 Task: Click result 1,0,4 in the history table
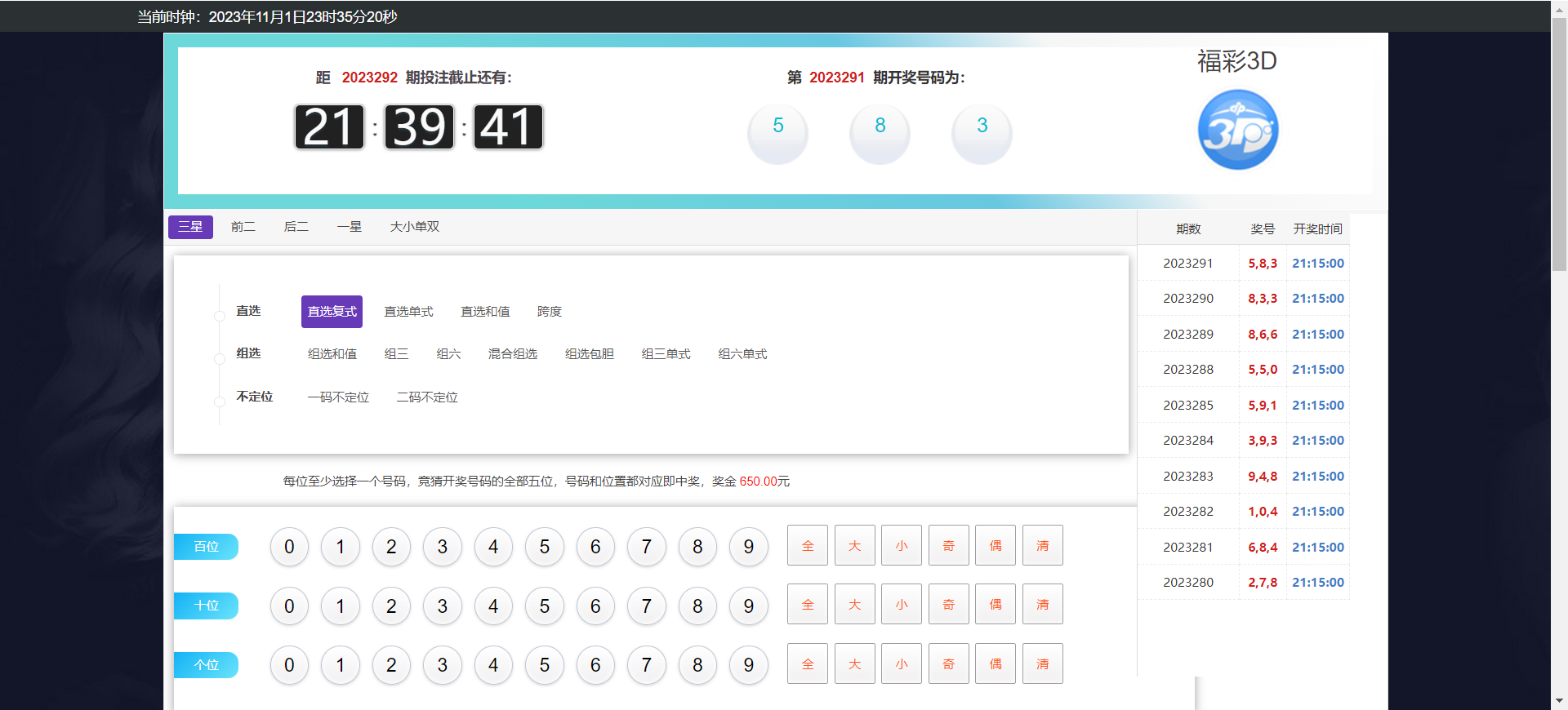pos(1263,511)
